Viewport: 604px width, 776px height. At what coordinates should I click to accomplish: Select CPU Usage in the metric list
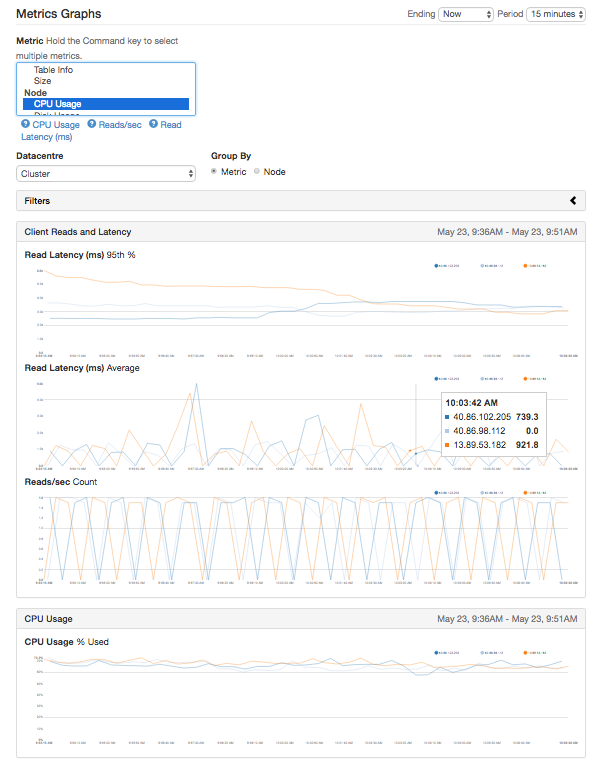click(106, 104)
